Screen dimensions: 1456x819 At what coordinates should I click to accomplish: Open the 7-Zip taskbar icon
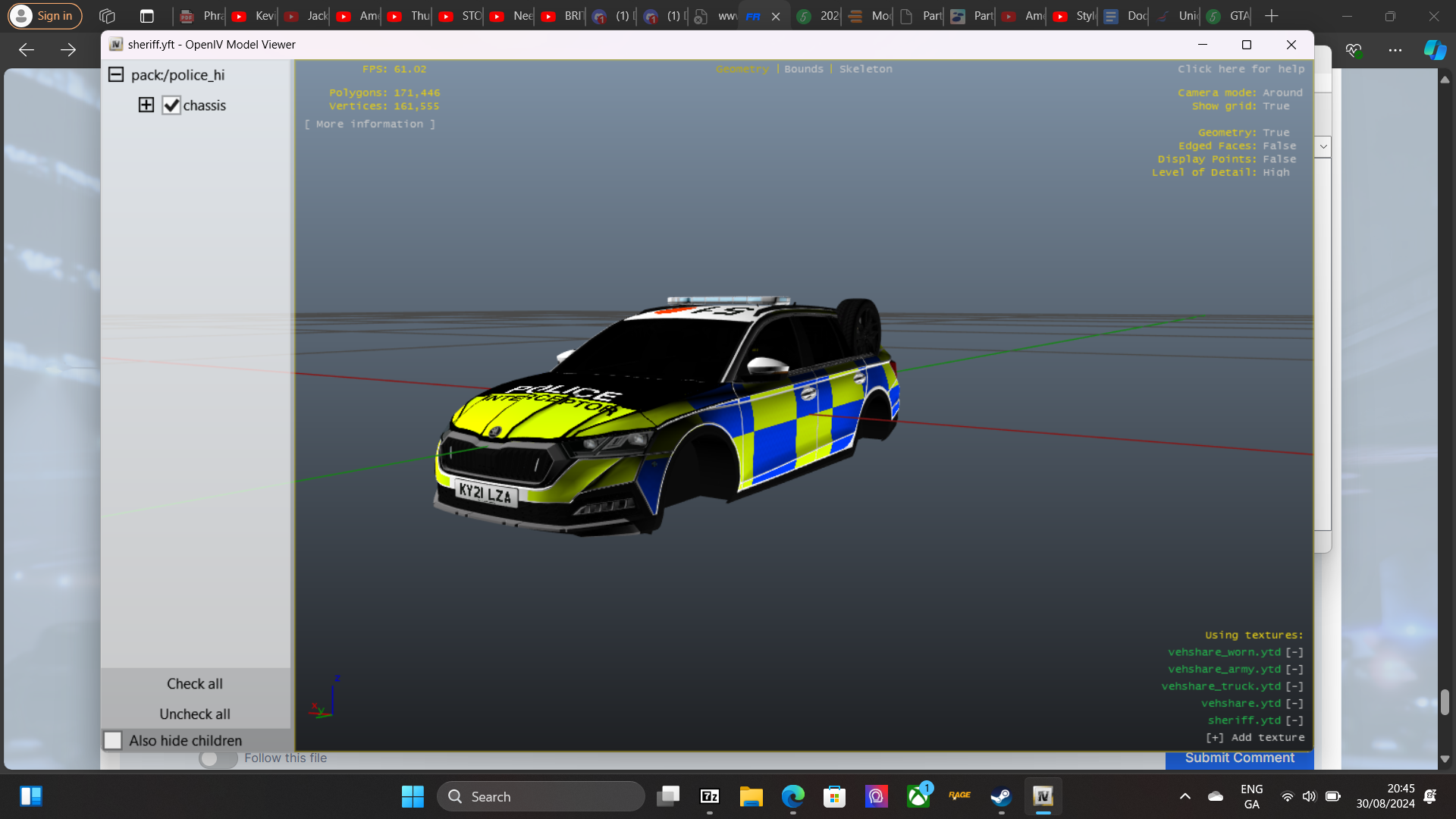710,796
